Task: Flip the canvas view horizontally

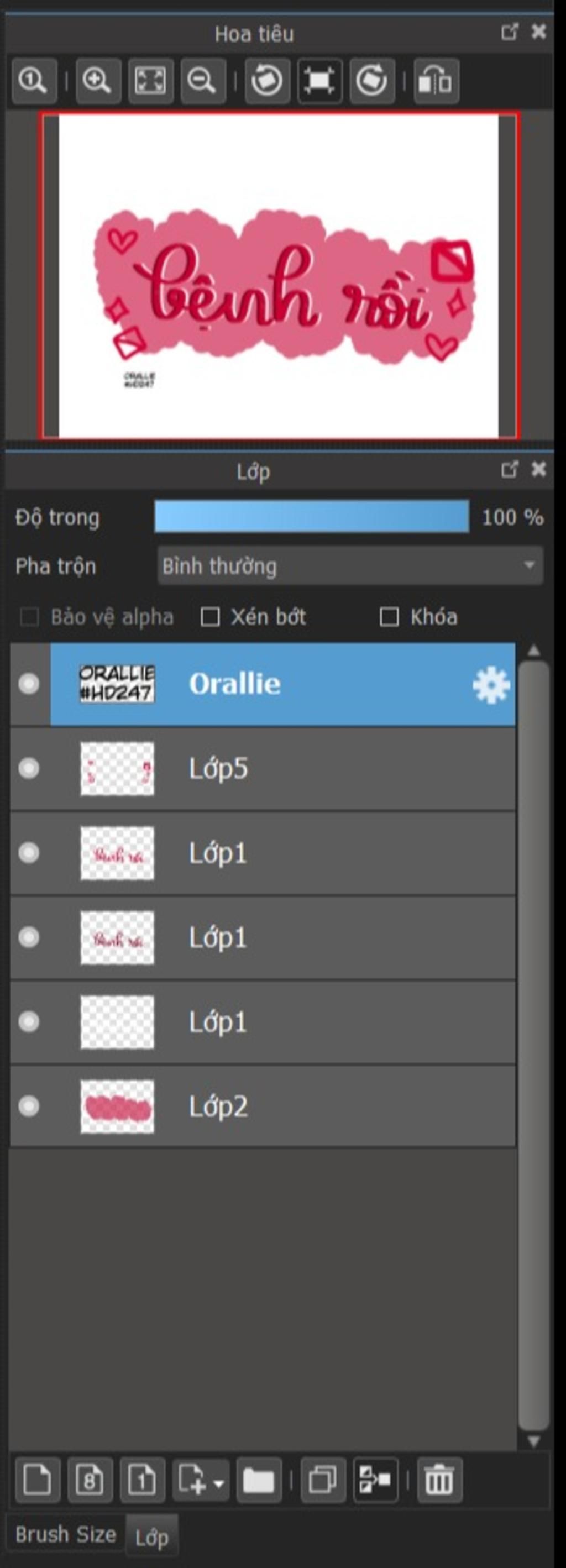Action: (436, 80)
